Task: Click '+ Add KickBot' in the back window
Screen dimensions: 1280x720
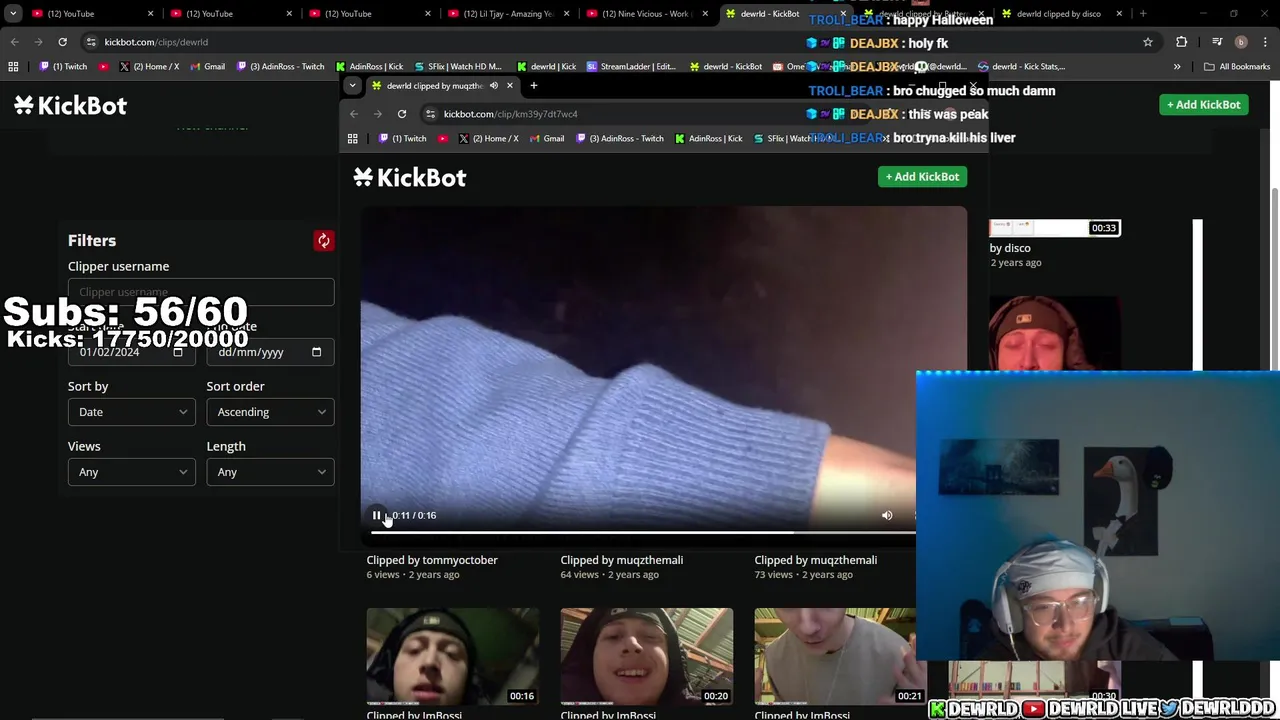Action: point(1204,105)
